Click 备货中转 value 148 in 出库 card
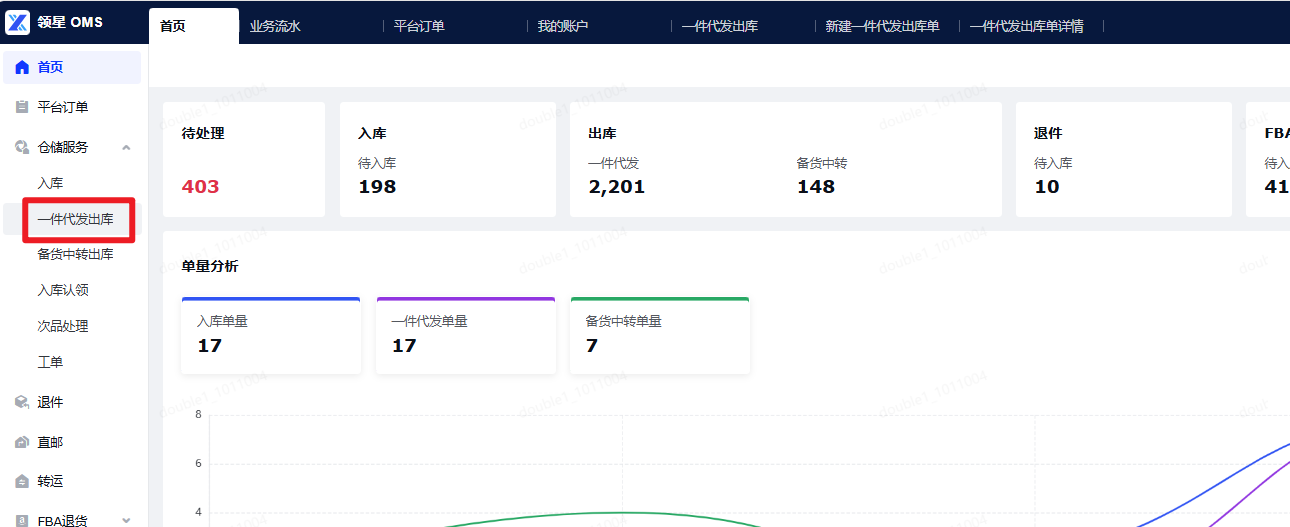The width and height of the screenshot is (1290, 527). (816, 187)
